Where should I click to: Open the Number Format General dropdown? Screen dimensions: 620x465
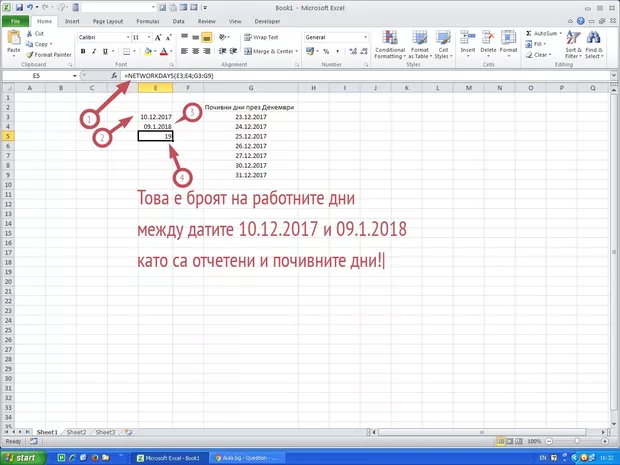[365, 37]
